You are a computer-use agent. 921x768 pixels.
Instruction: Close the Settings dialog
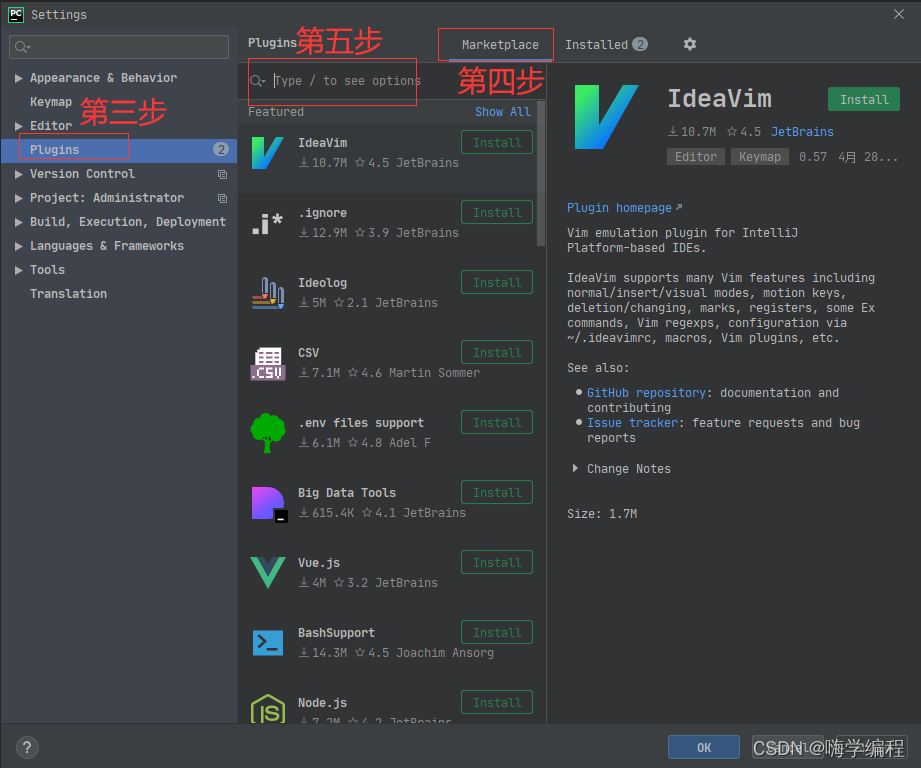(898, 14)
